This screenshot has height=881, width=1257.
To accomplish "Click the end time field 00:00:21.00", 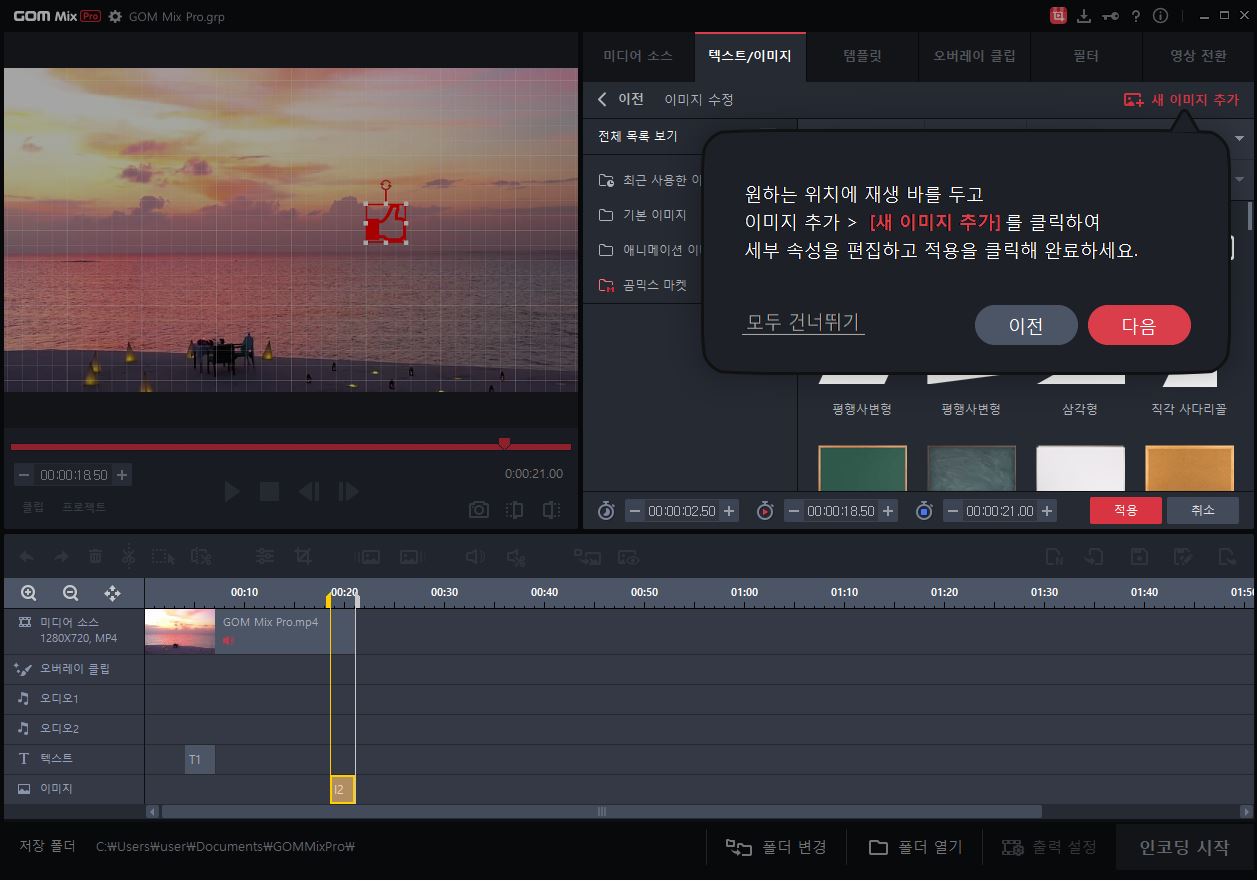I will click(x=1000, y=511).
